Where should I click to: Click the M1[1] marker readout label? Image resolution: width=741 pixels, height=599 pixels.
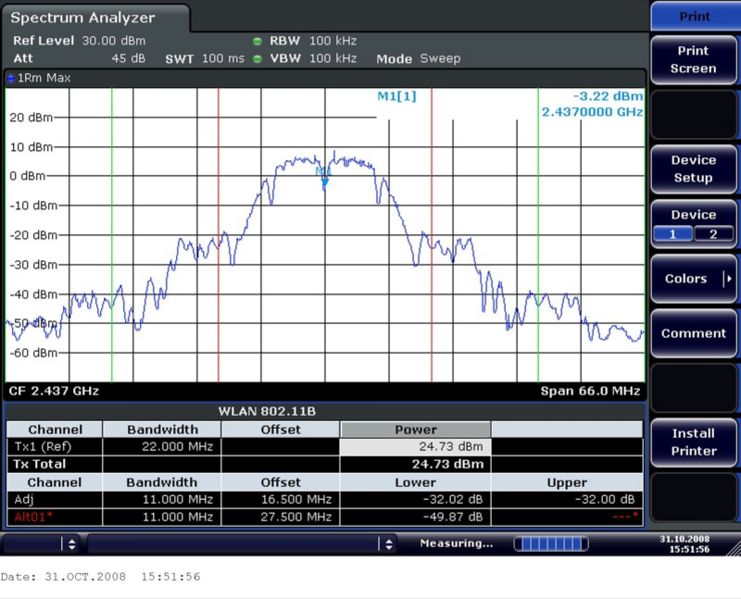[x=397, y=96]
